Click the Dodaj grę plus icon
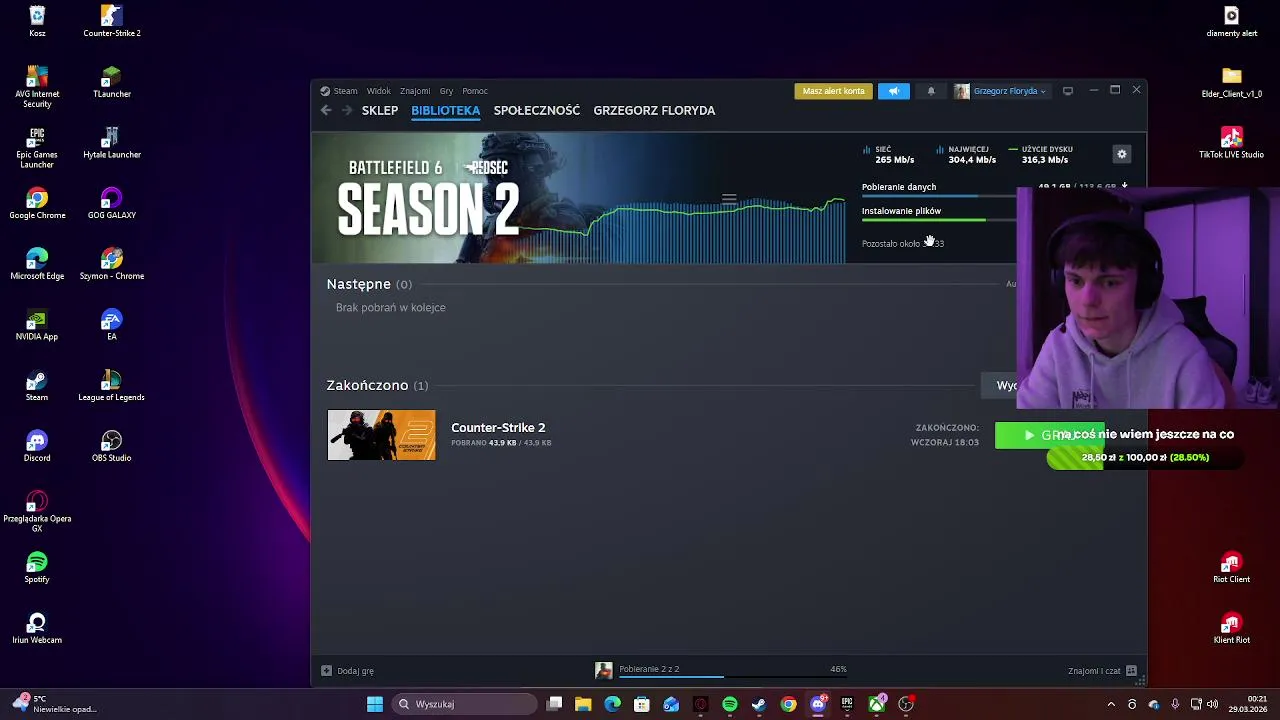Viewport: 1280px width, 720px height. coord(326,671)
